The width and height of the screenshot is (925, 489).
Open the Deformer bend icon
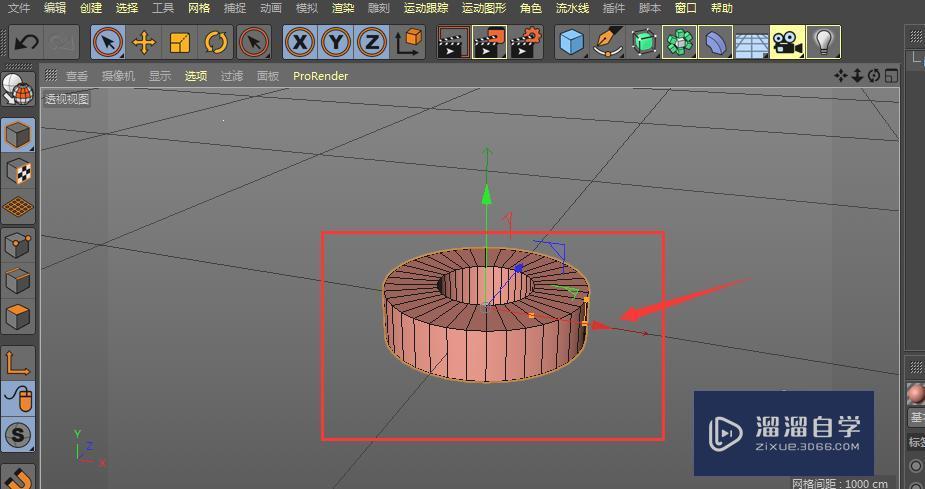[716, 42]
